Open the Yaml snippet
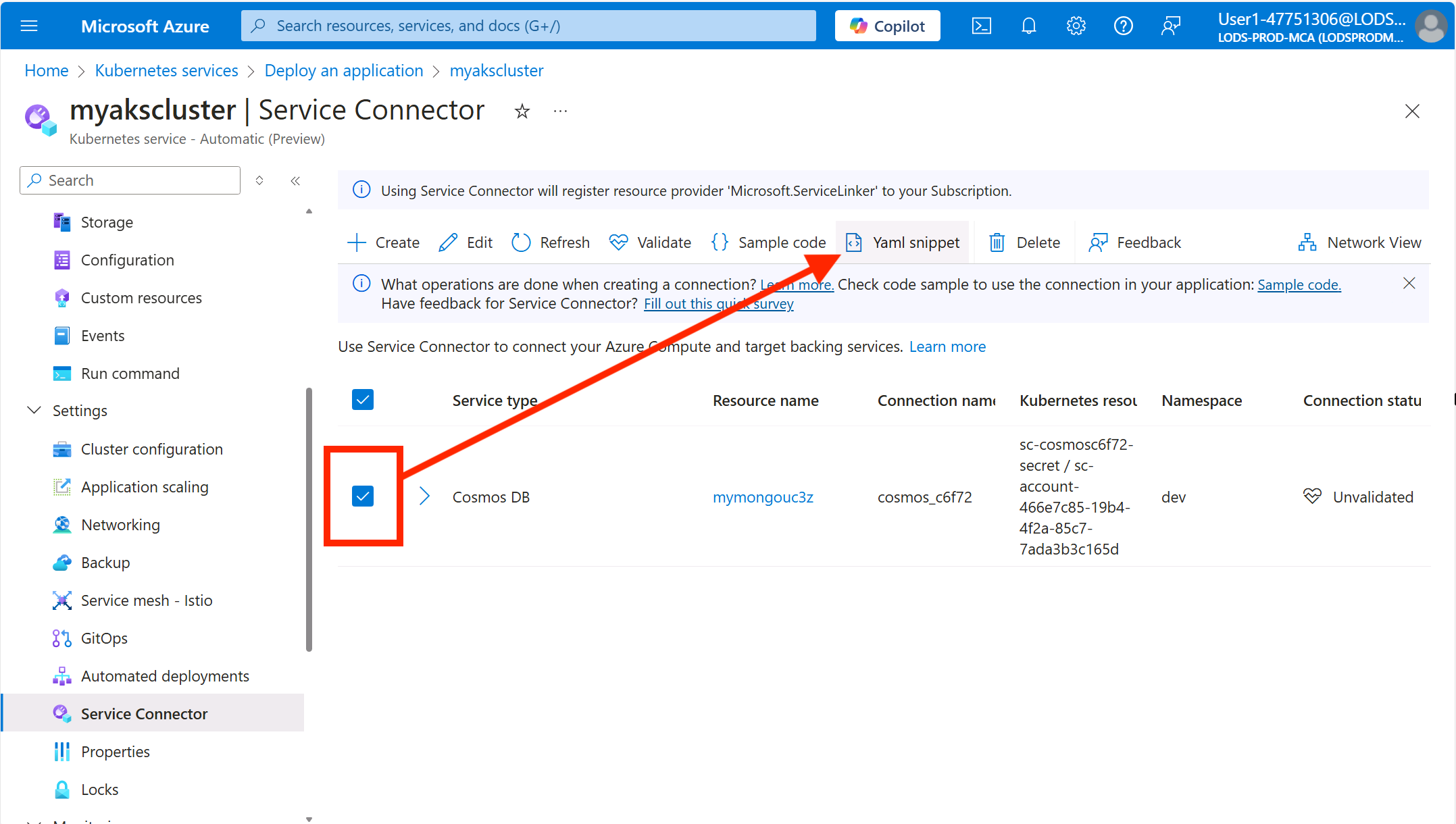The image size is (1456, 824). 903,242
